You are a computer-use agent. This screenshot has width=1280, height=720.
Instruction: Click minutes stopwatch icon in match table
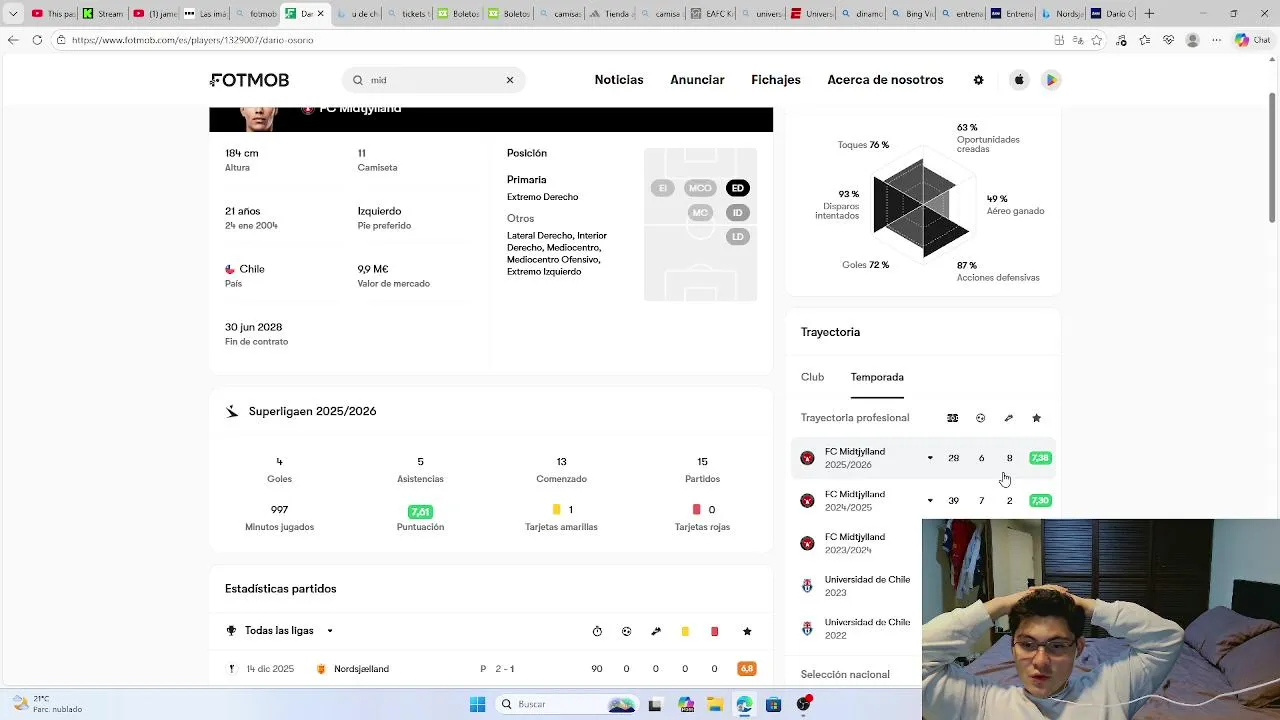click(x=597, y=631)
